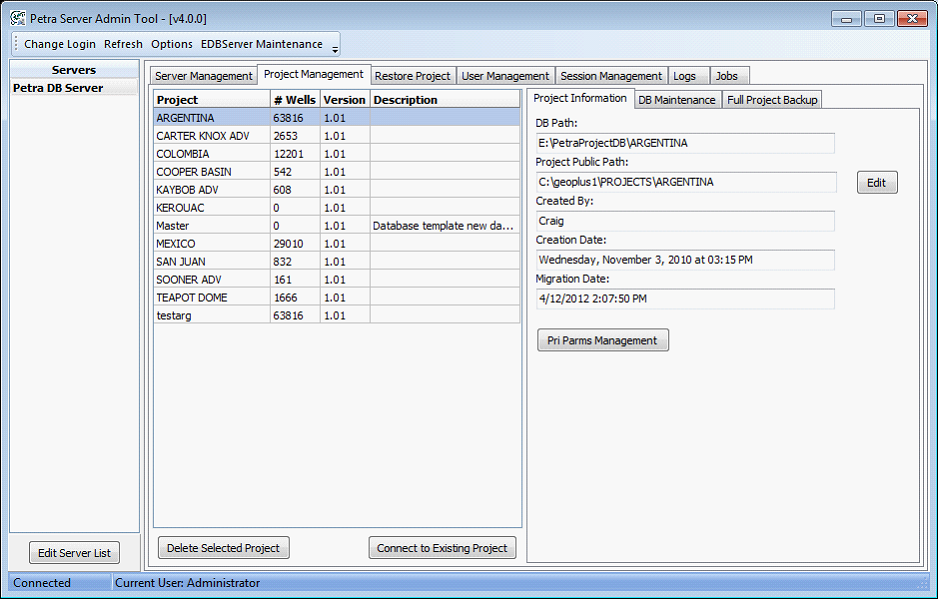Open the Session Management tab
Viewport: 939px width, 600px height.
coord(611,76)
